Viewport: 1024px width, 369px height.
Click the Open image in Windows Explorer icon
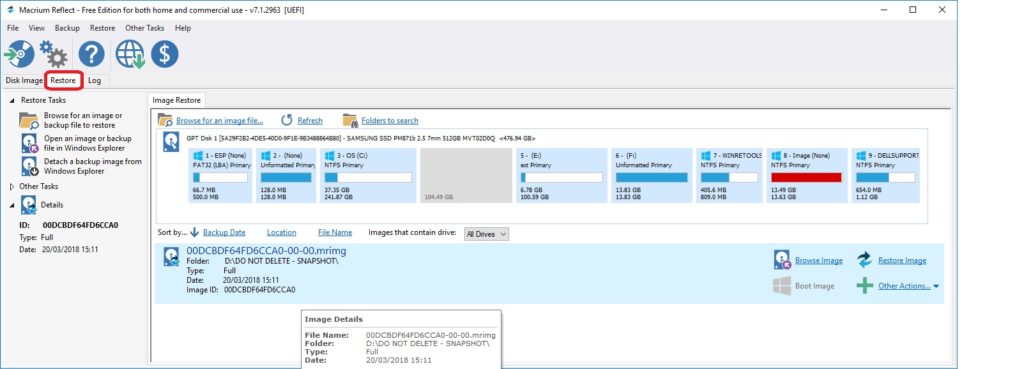[x=29, y=143]
